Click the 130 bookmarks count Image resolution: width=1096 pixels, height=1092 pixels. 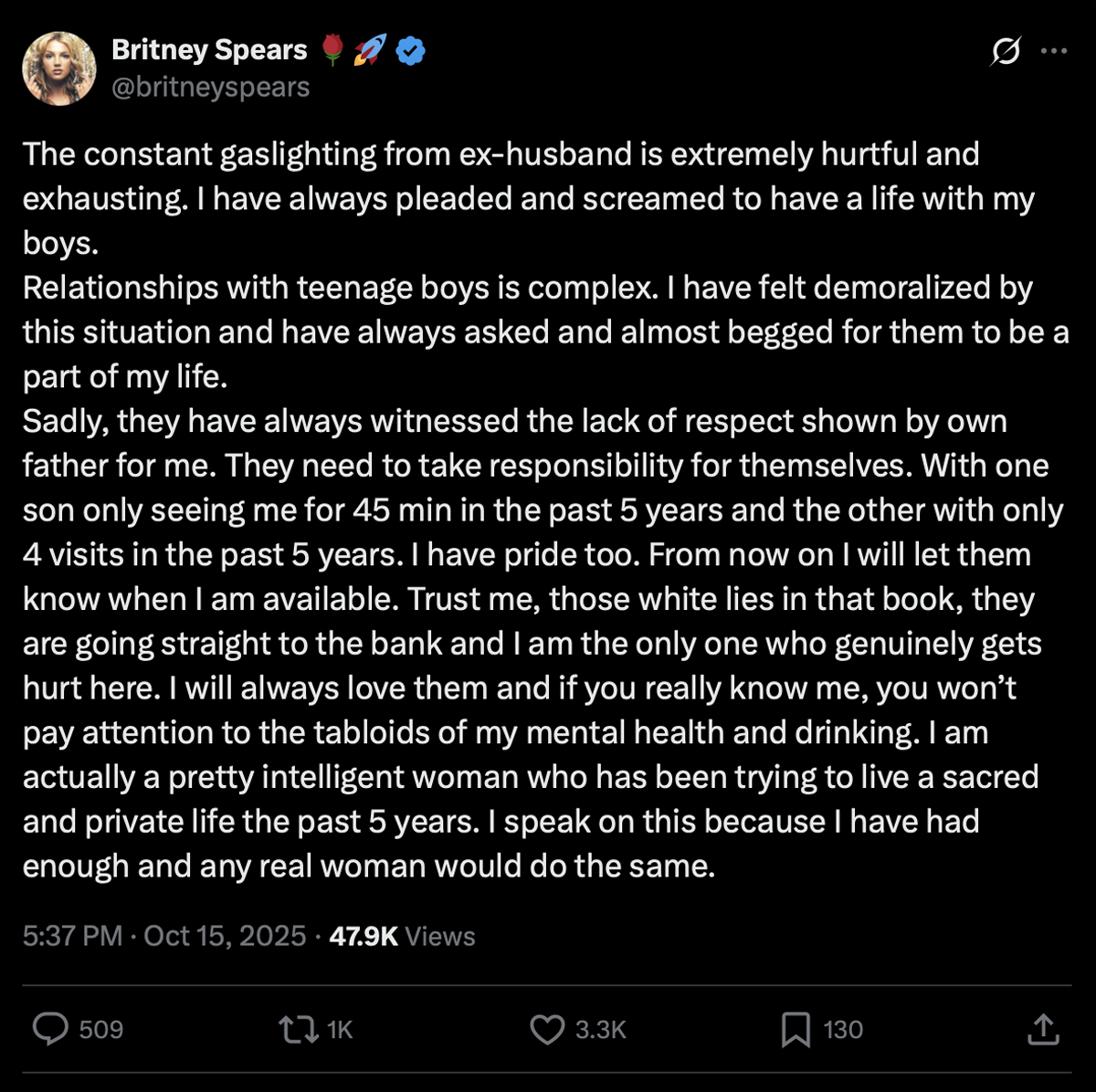click(843, 1030)
